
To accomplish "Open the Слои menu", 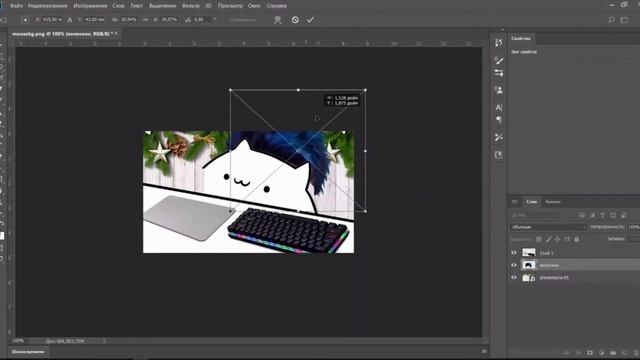I will (x=118, y=6).
